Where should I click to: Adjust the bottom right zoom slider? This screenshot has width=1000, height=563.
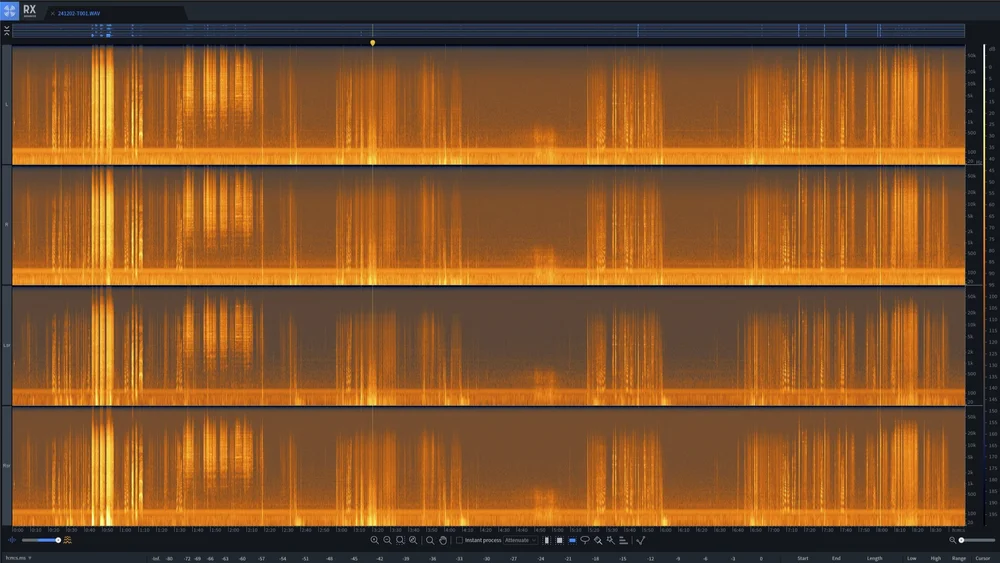tap(976, 540)
